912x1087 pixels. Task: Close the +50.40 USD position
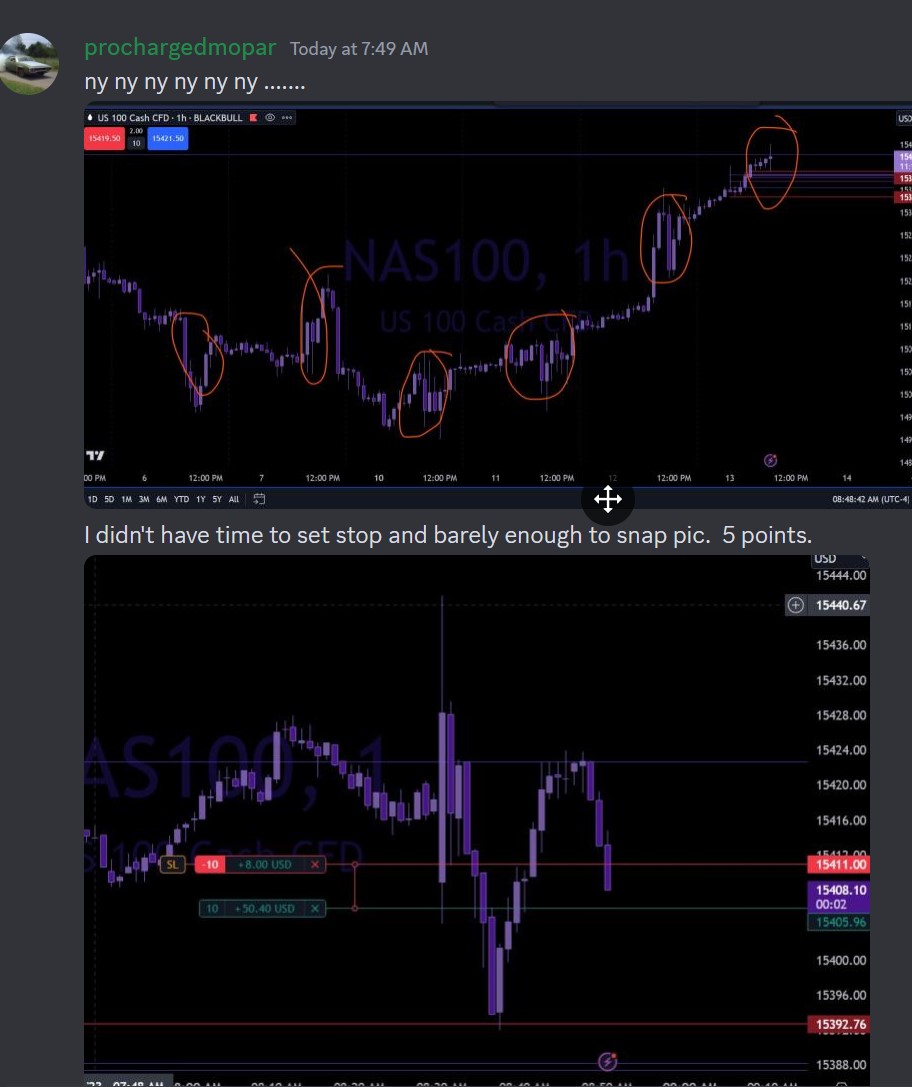[315, 908]
